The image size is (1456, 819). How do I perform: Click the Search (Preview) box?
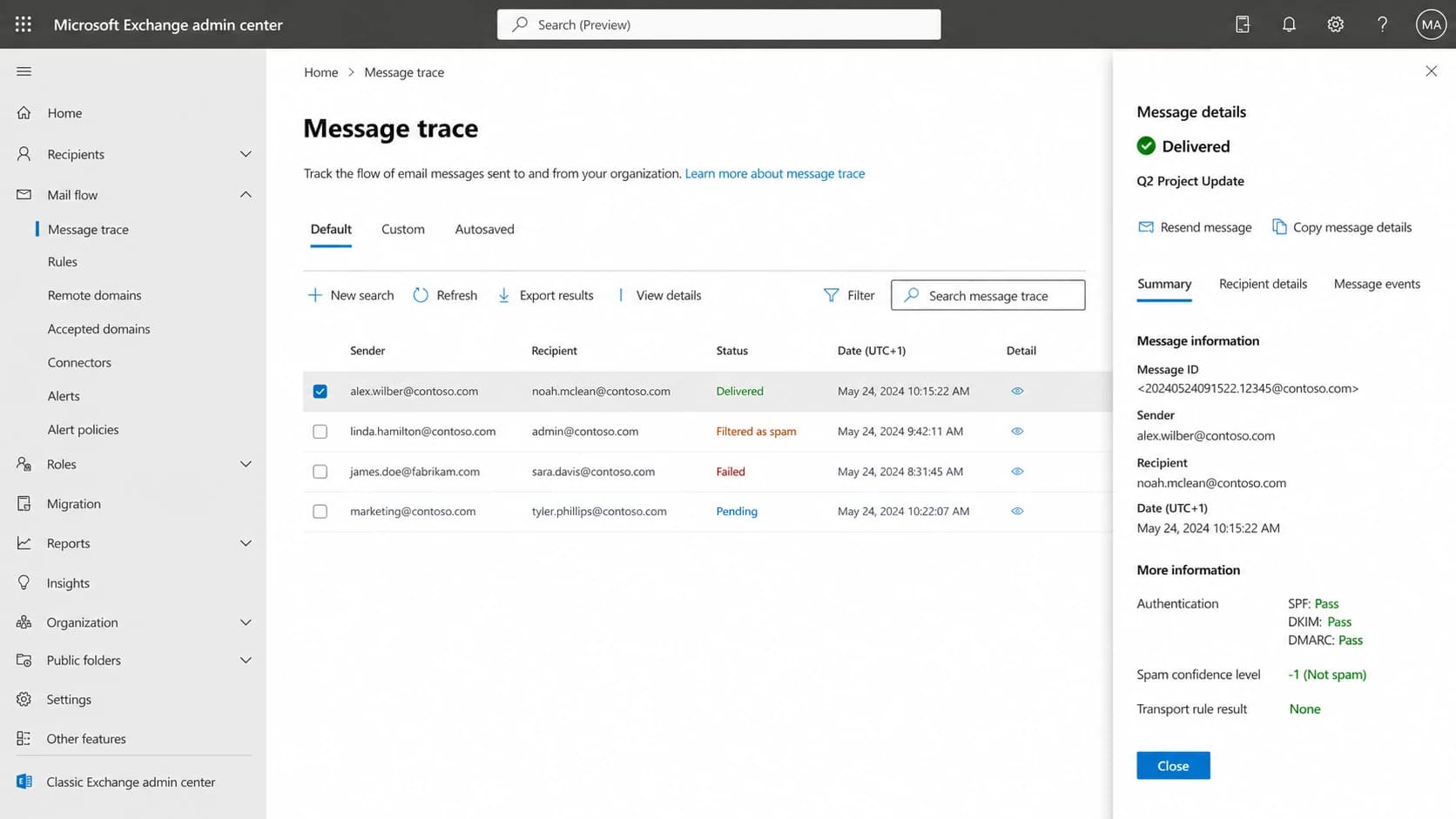point(718,24)
